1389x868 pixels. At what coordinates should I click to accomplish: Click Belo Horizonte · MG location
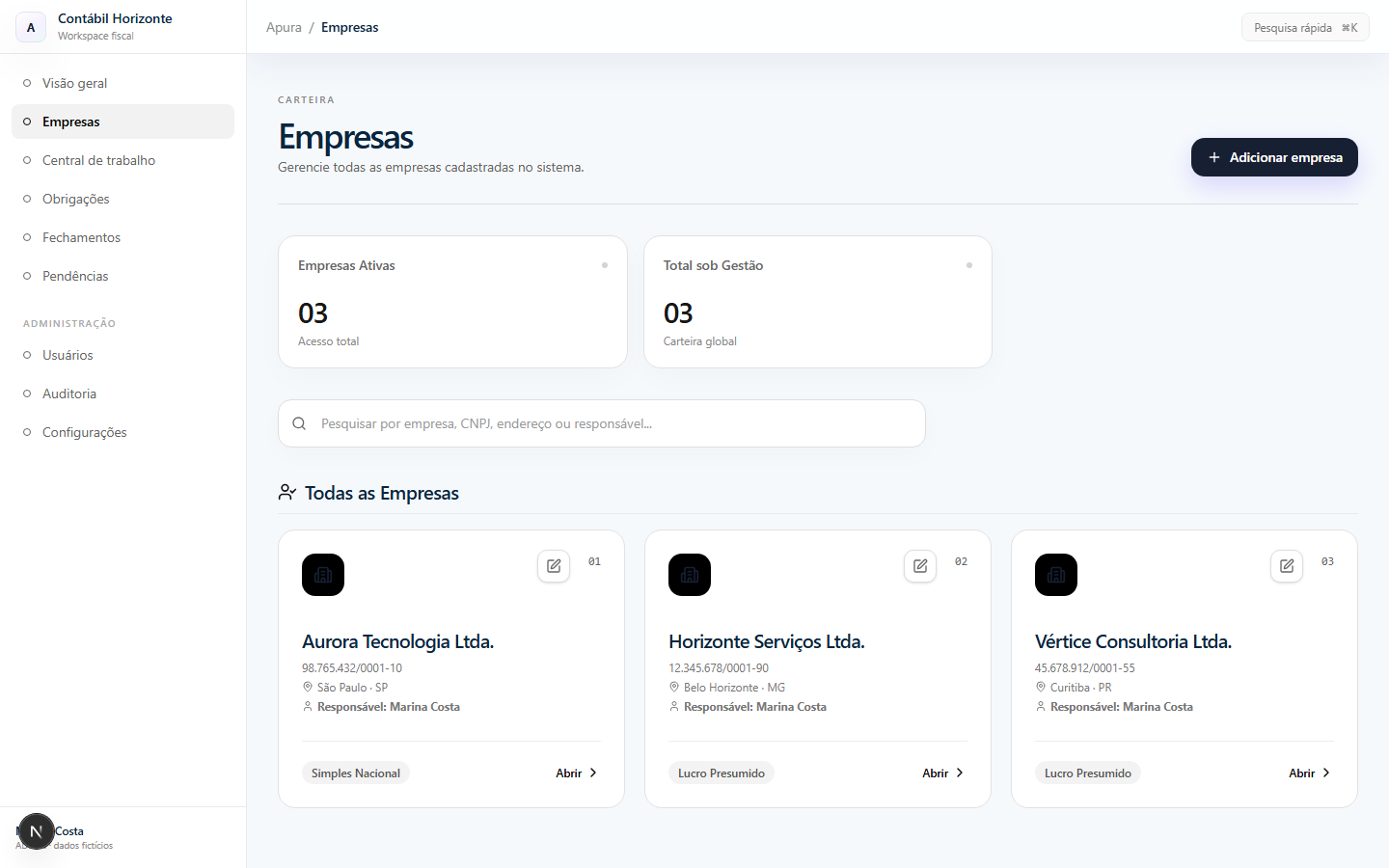tap(734, 688)
